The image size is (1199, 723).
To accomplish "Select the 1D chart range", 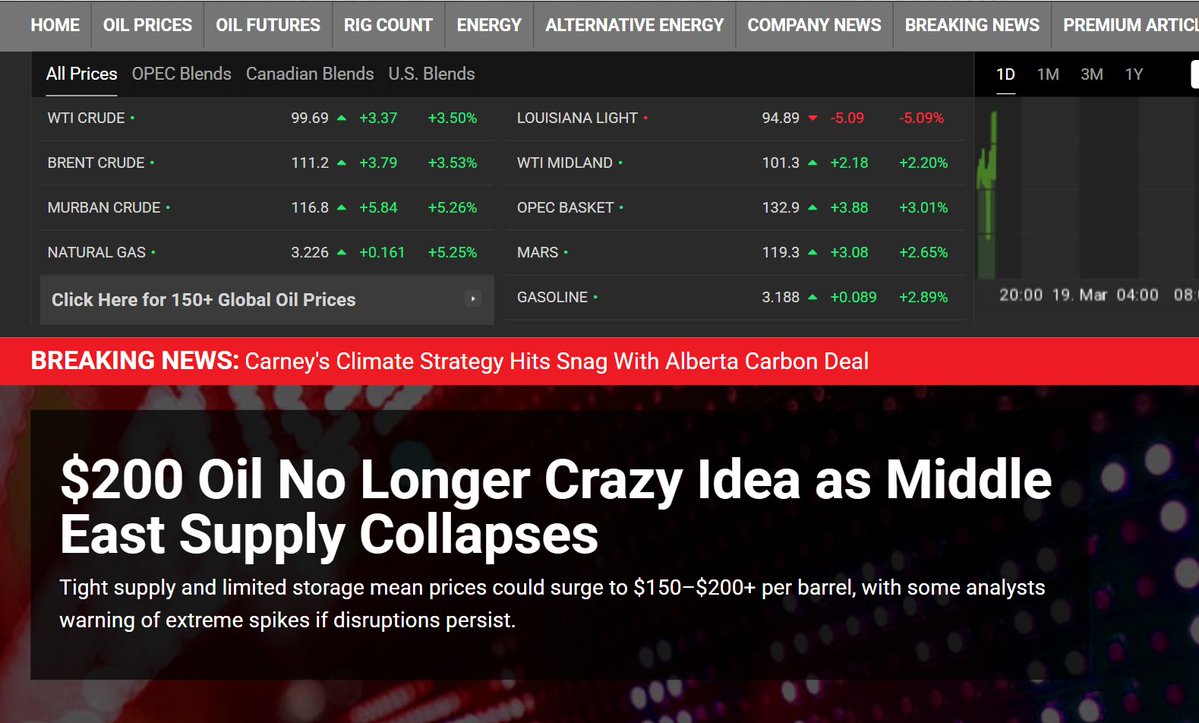I will pos(1006,75).
